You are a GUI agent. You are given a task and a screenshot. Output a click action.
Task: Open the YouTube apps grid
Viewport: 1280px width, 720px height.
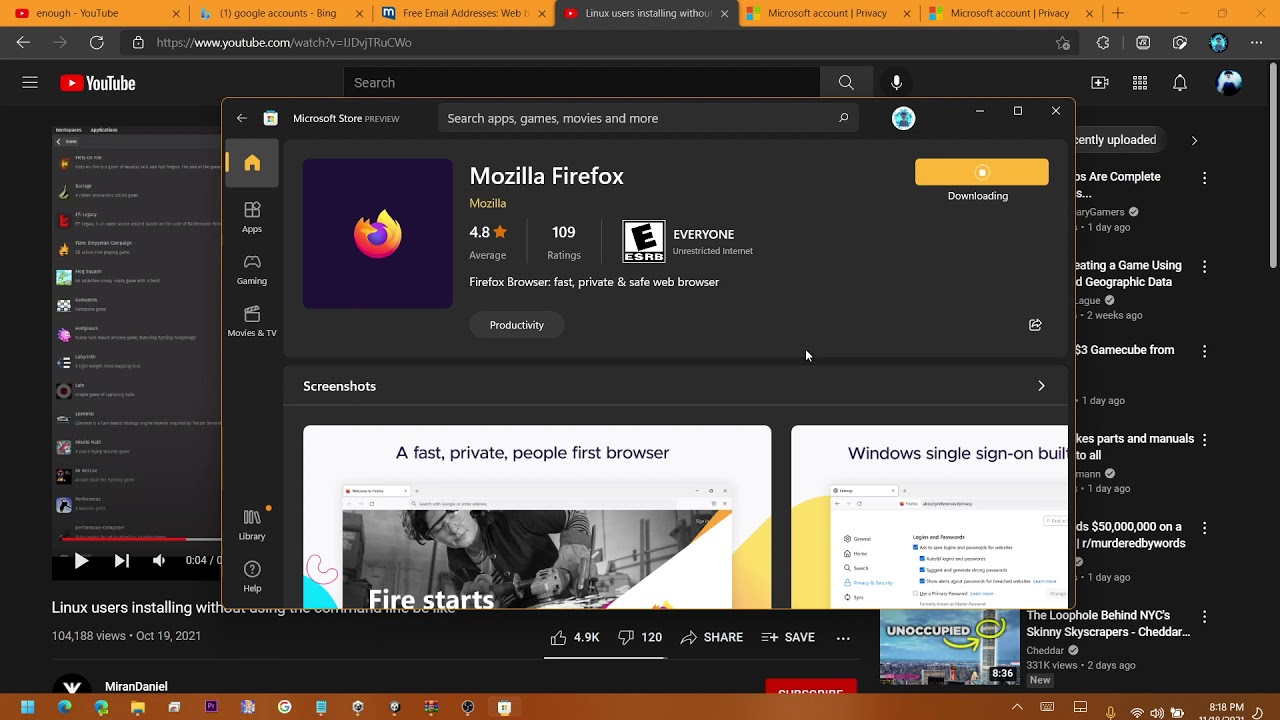pyautogui.click(x=1140, y=83)
